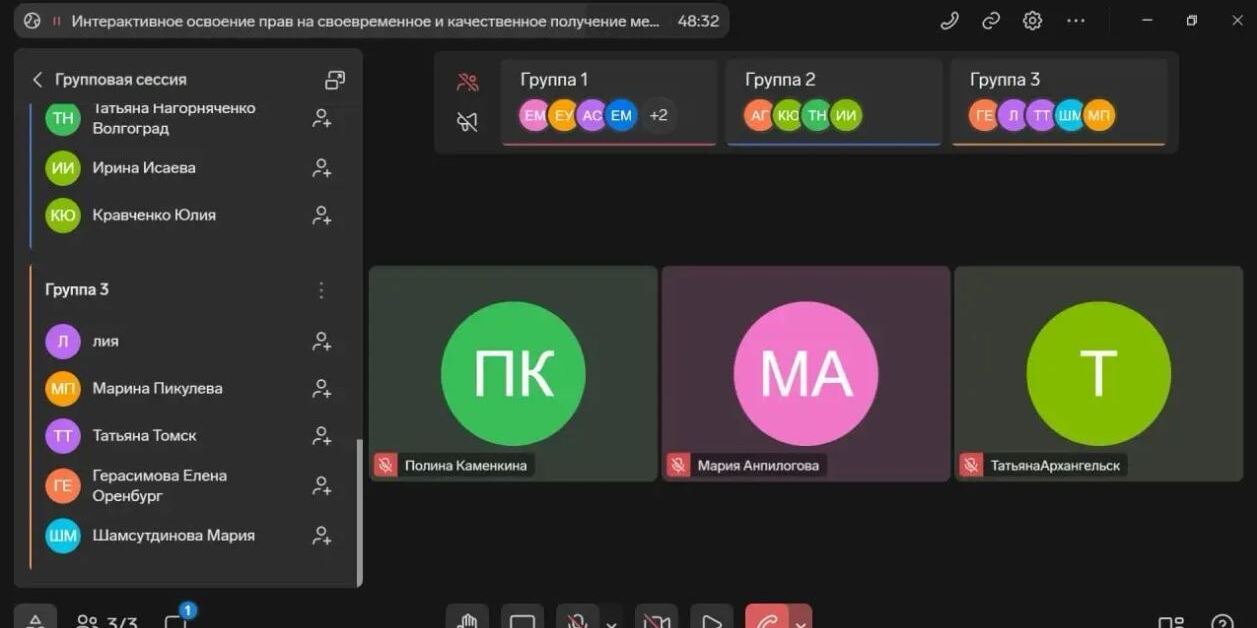Go back from Групповая сессия panel
Viewport: 1257px width, 628px height.
coord(38,80)
